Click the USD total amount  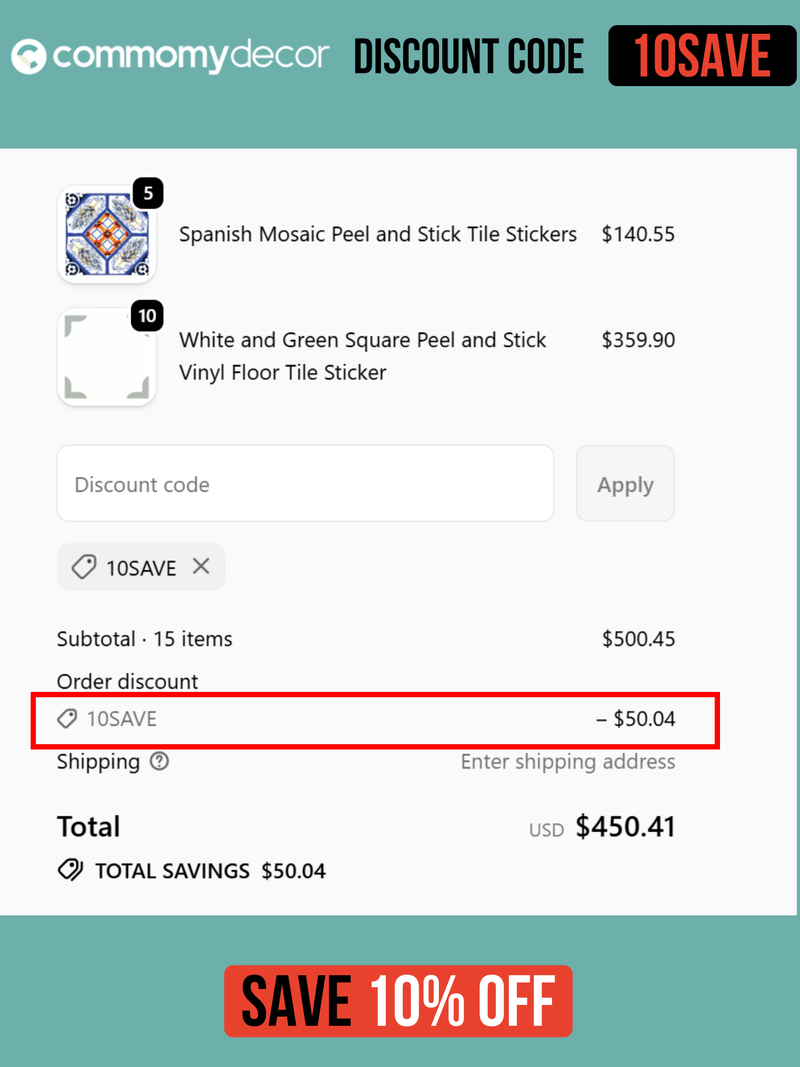(x=625, y=826)
